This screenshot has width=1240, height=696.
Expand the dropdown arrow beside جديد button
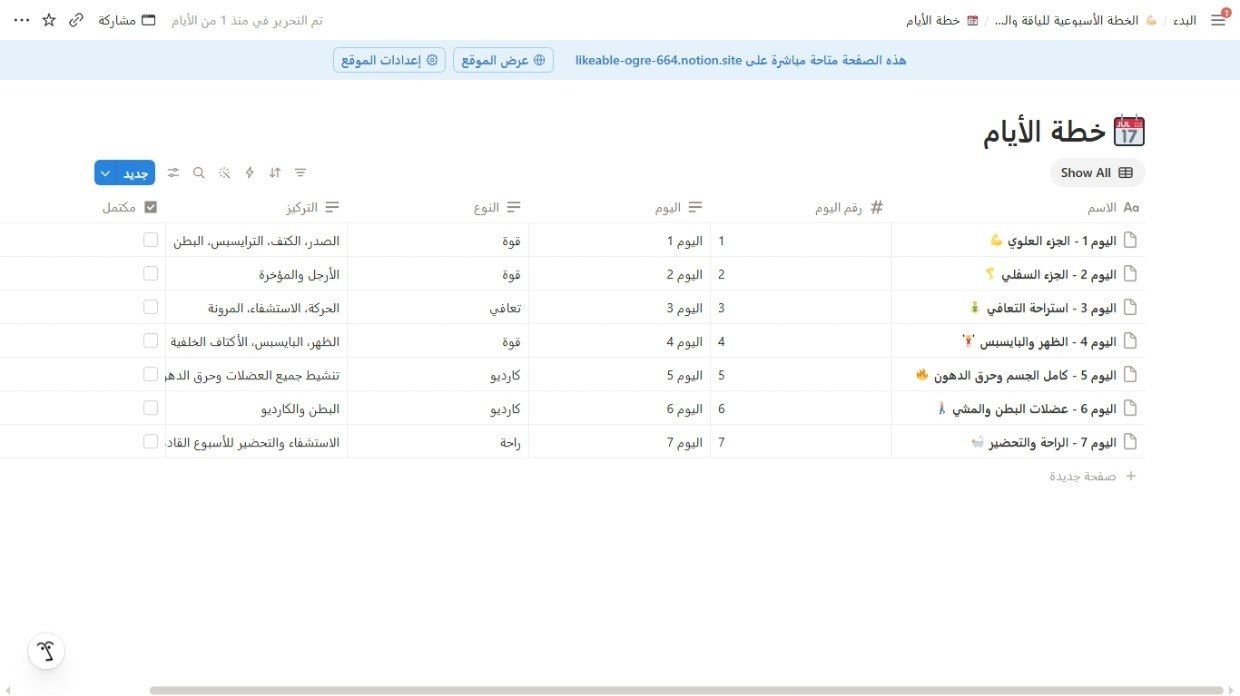[105, 173]
